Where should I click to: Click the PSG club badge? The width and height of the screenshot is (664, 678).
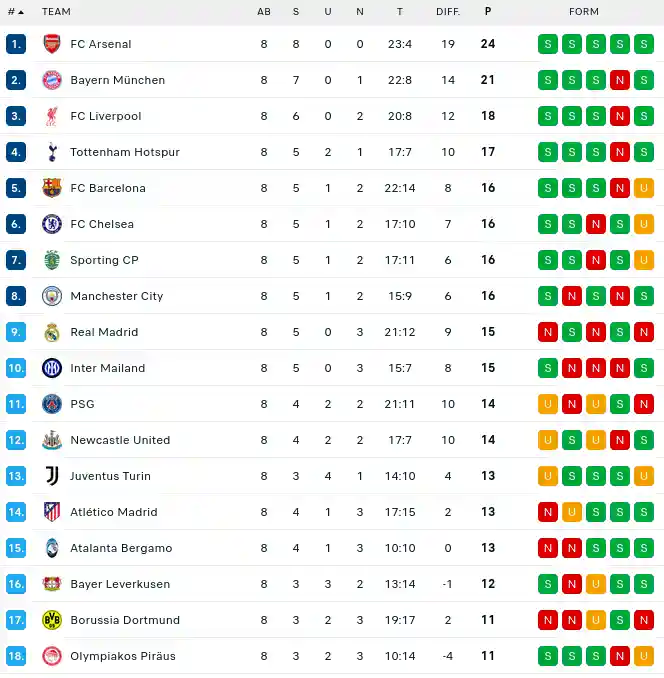tap(52, 404)
